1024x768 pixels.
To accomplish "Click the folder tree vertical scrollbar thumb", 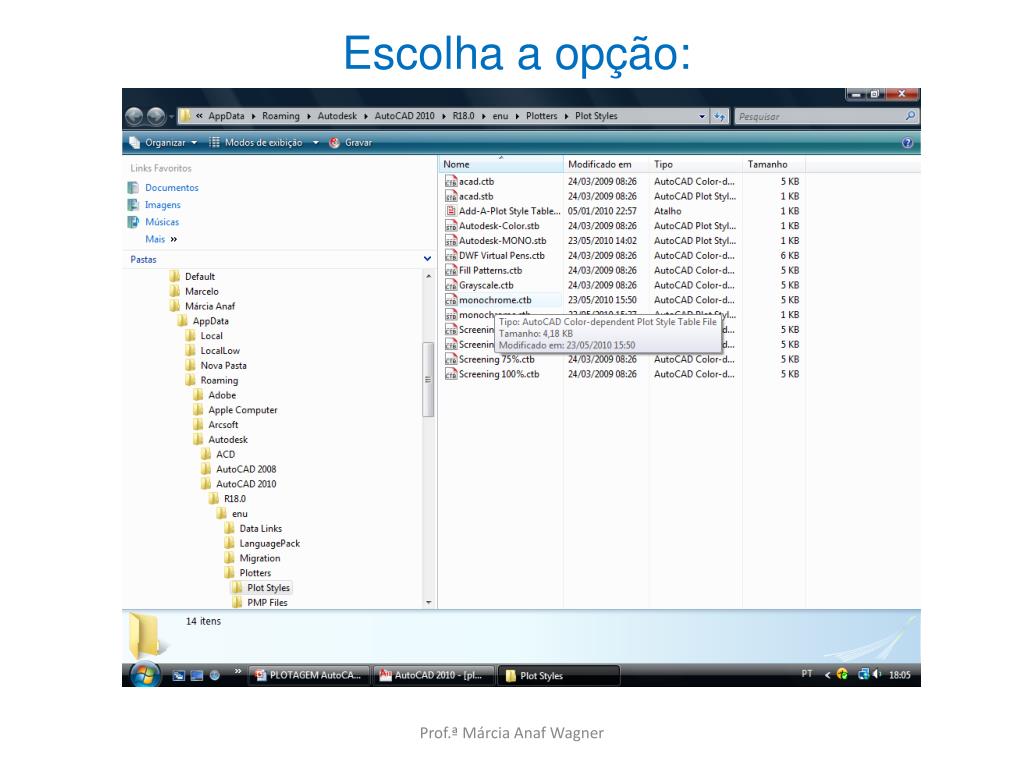I will tap(428, 379).
